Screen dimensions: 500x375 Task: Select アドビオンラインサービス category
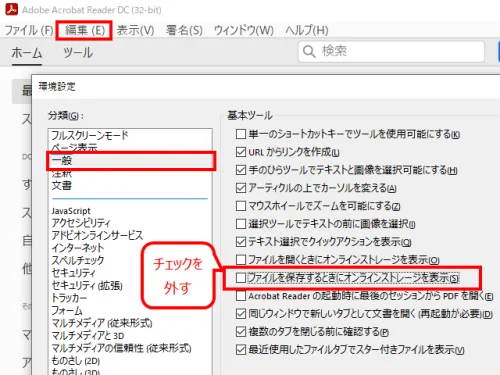tap(97, 235)
